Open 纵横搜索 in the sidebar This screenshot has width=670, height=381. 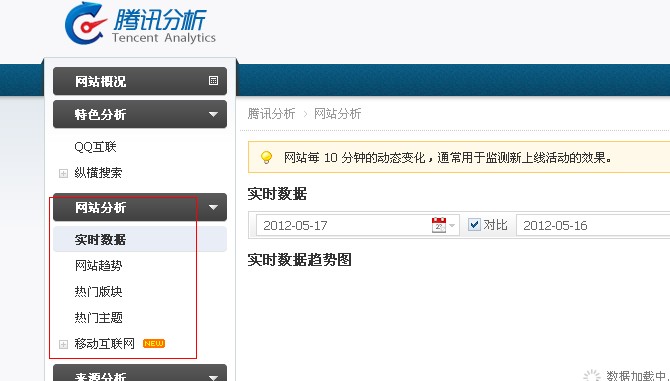point(98,173)
